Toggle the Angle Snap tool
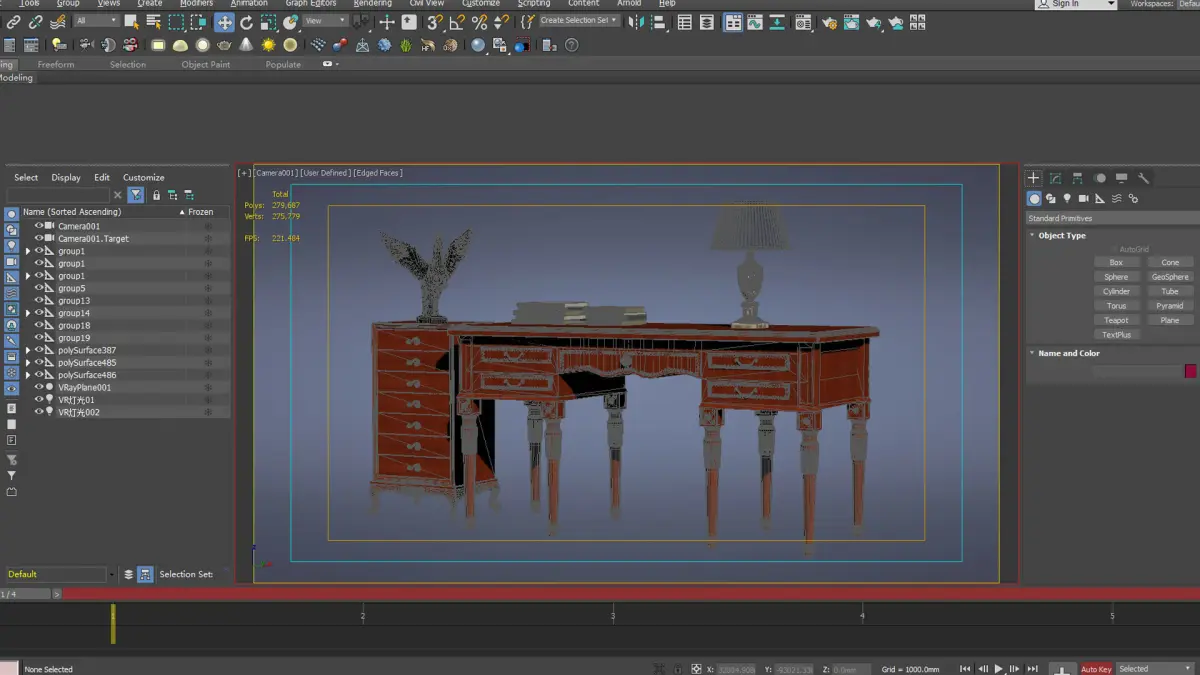The width and height of the screenshot is (1200, 675). pyautogui.click(x=456, y=22)
